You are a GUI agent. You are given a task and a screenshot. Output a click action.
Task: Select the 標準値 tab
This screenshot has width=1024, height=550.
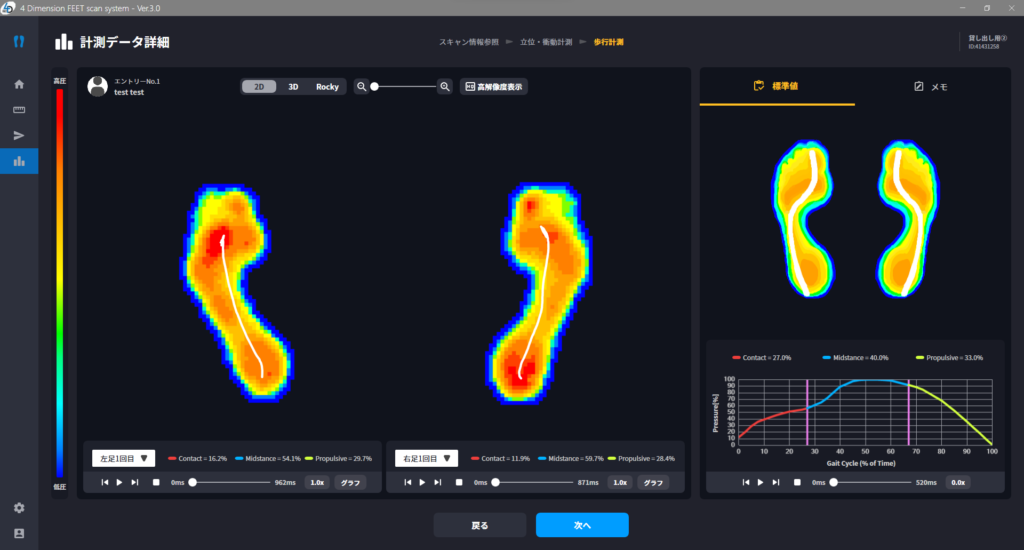tap(776, 87)
